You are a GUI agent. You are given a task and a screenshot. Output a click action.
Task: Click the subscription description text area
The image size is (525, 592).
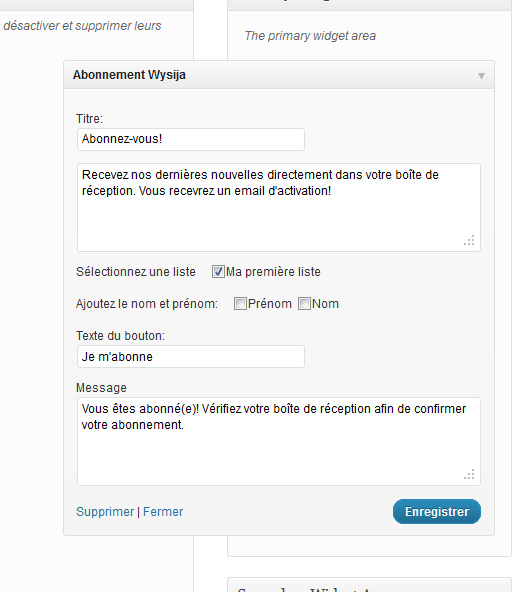(279, 207)
